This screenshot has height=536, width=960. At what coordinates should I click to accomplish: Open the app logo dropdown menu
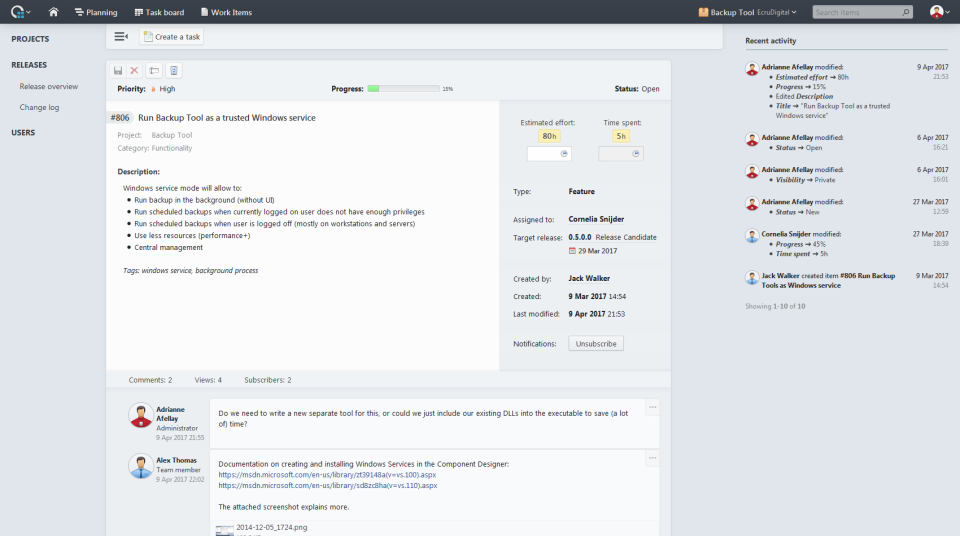[x=20, y=12]
